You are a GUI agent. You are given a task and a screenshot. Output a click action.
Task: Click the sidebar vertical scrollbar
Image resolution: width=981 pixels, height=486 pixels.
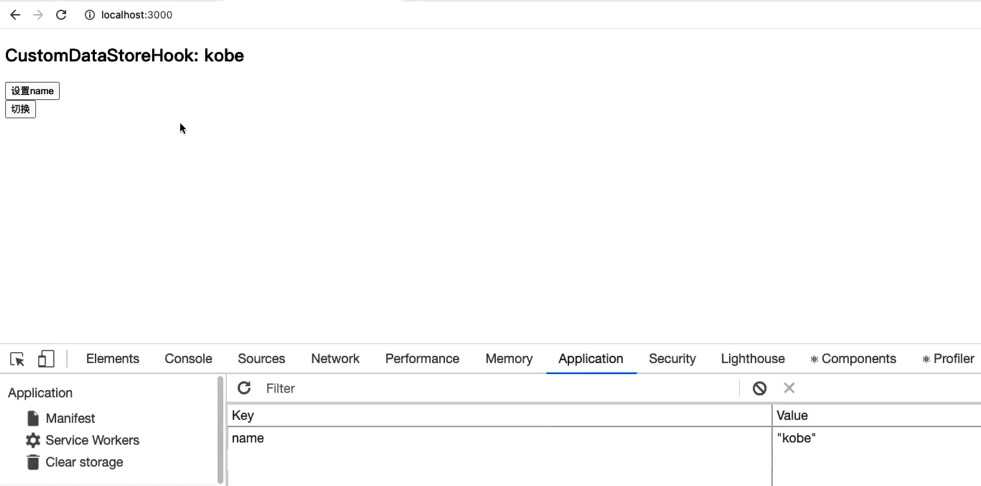(220, 429)
